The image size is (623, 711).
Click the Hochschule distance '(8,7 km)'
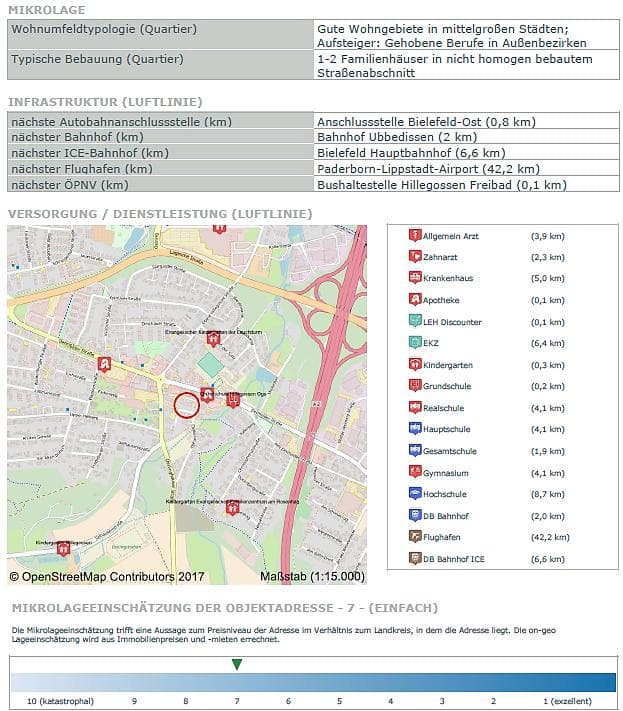pyautogui.click(x=548, y=494)
